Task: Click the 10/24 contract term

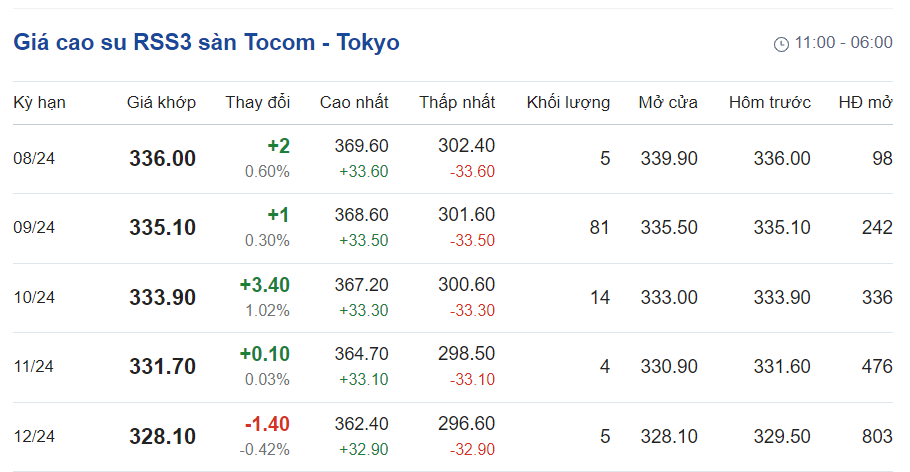Action: click(34, 297)
